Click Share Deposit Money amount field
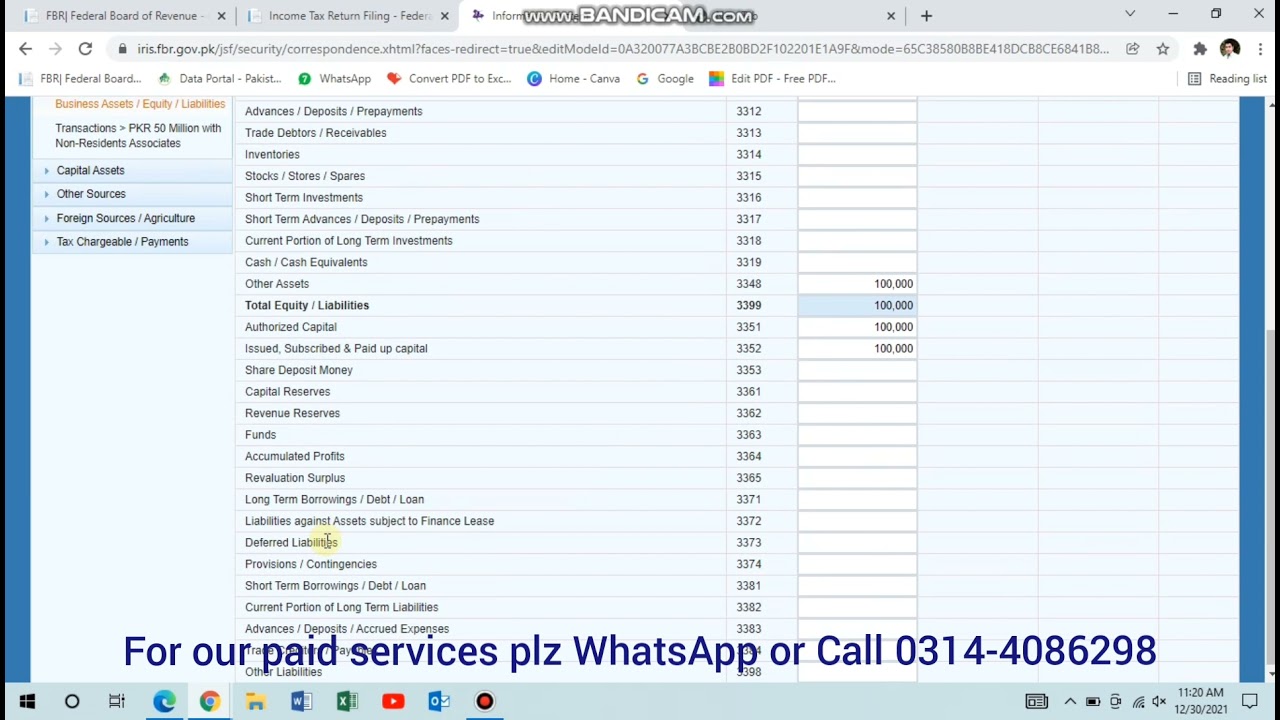The width and height of the screenshot is (1280, 720). click(857, 370)
